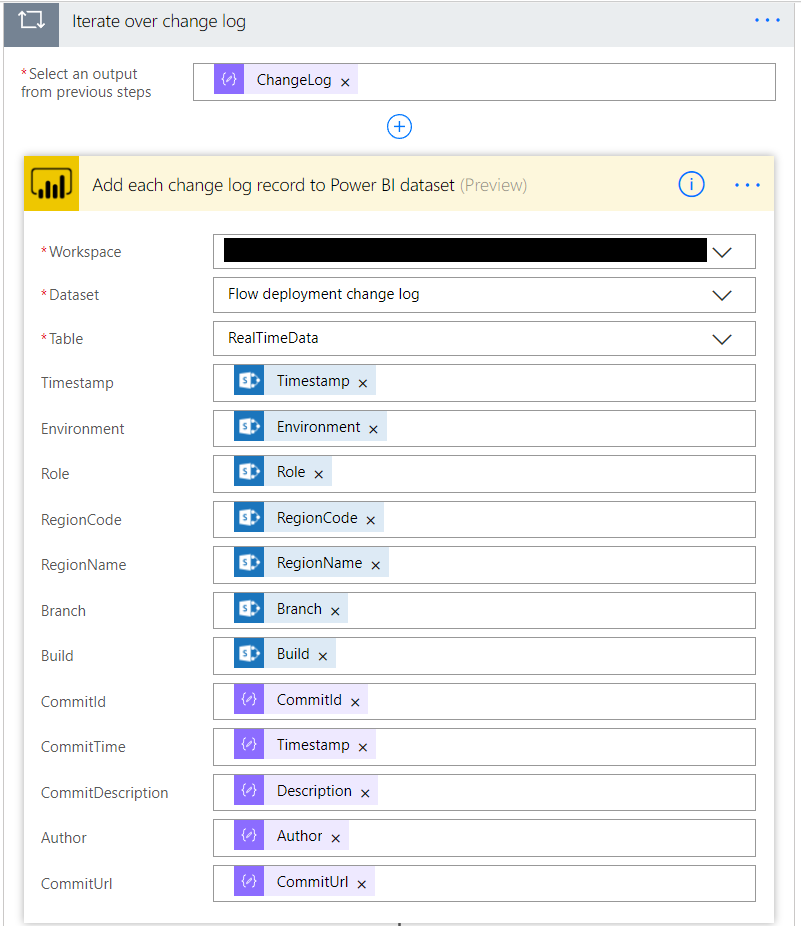Expand the Workspace dropdown
801x926 pixels.
(721, 252)
